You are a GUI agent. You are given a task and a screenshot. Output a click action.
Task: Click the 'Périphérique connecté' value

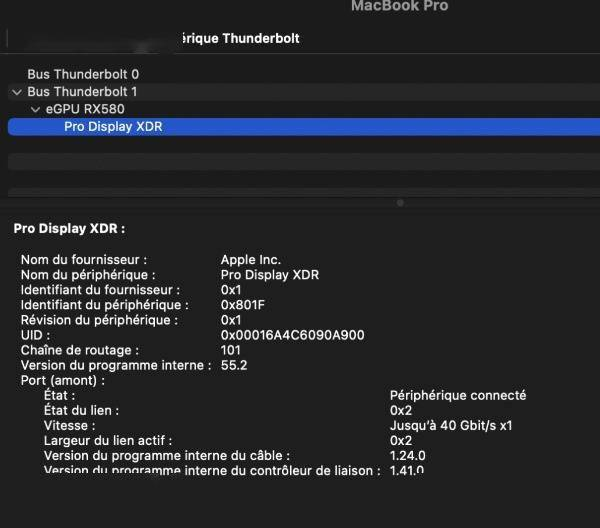point(458,396)
